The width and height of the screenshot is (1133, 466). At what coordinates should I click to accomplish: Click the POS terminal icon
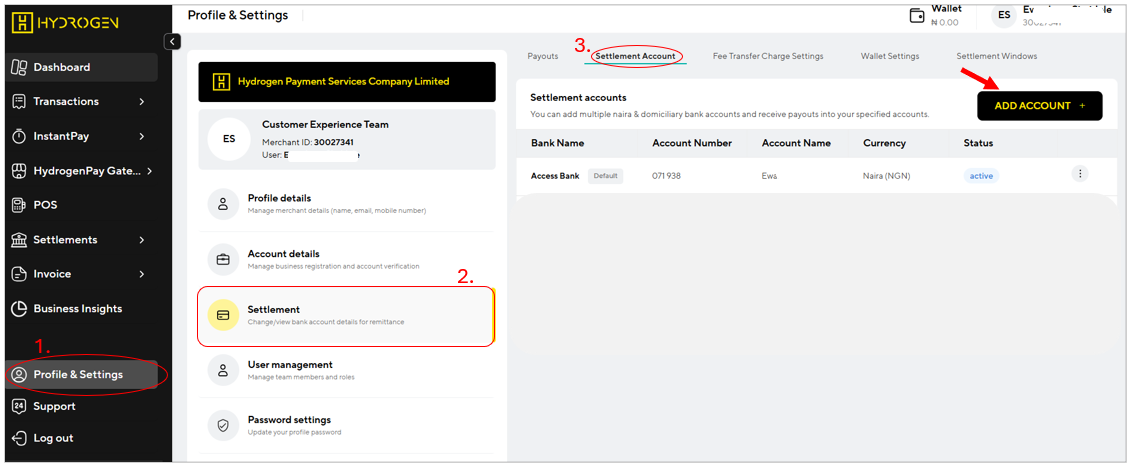(20, 205)
